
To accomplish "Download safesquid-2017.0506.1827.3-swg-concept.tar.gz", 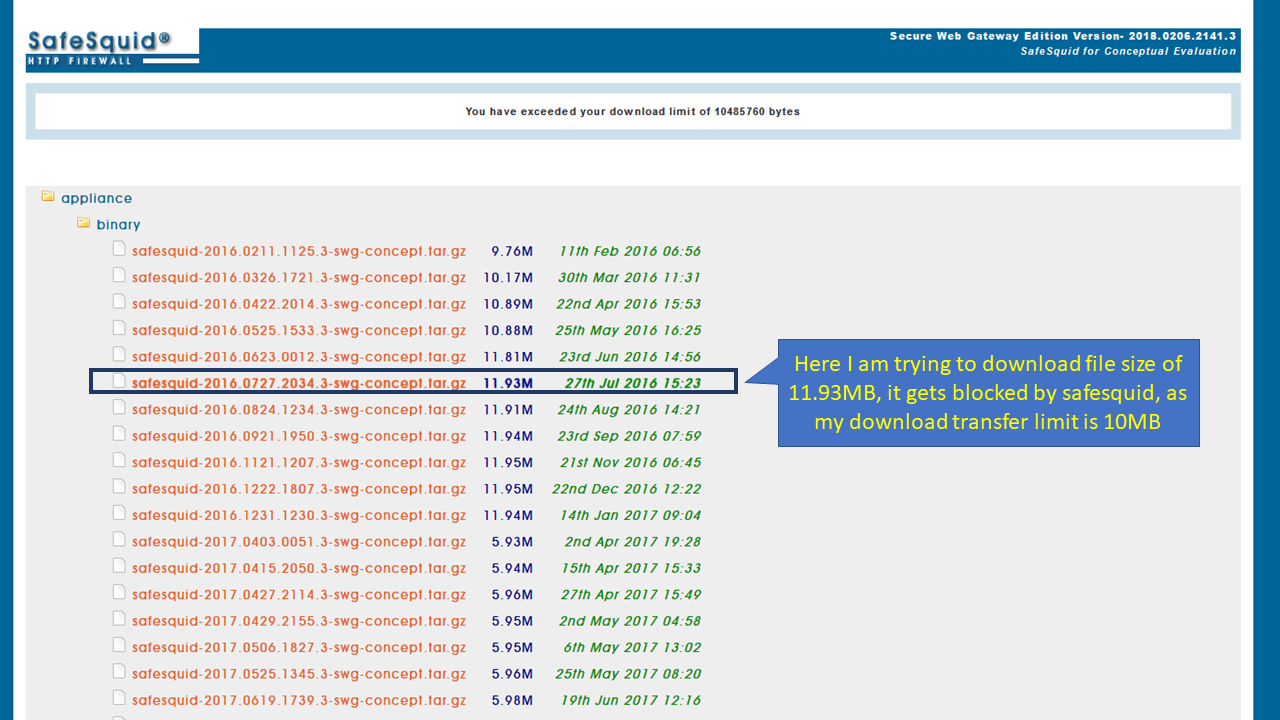I will 299,648.
